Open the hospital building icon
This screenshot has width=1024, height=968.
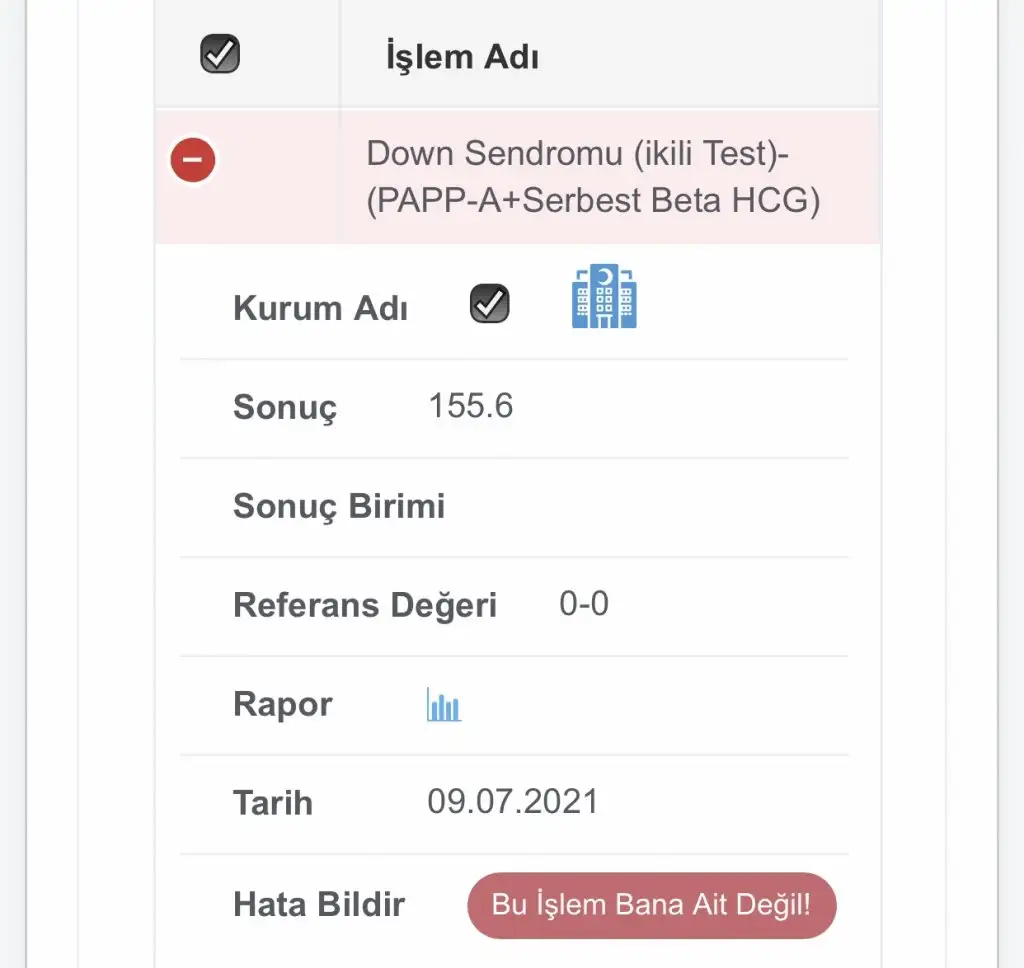(x=604, y=297)
